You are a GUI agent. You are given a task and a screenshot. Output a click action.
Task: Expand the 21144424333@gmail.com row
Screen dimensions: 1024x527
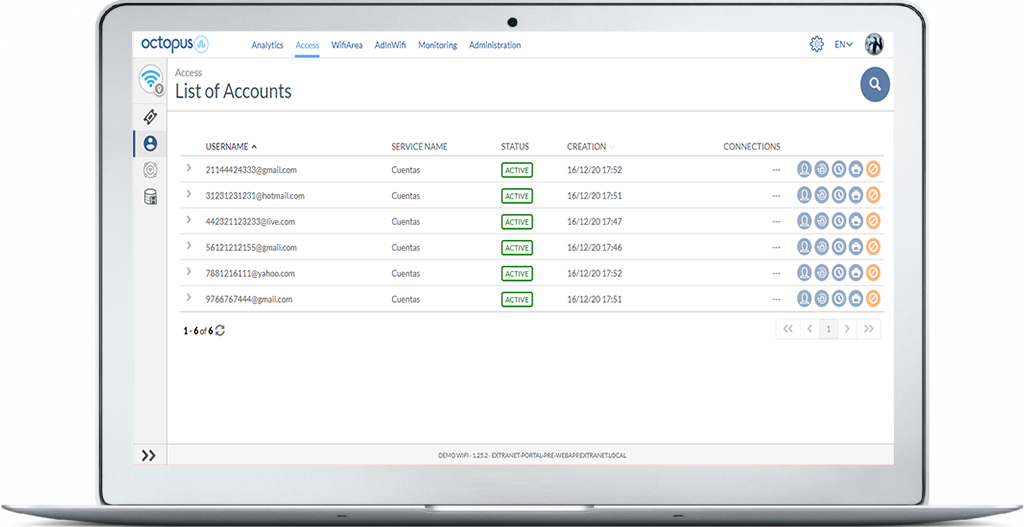coord(189,168)
